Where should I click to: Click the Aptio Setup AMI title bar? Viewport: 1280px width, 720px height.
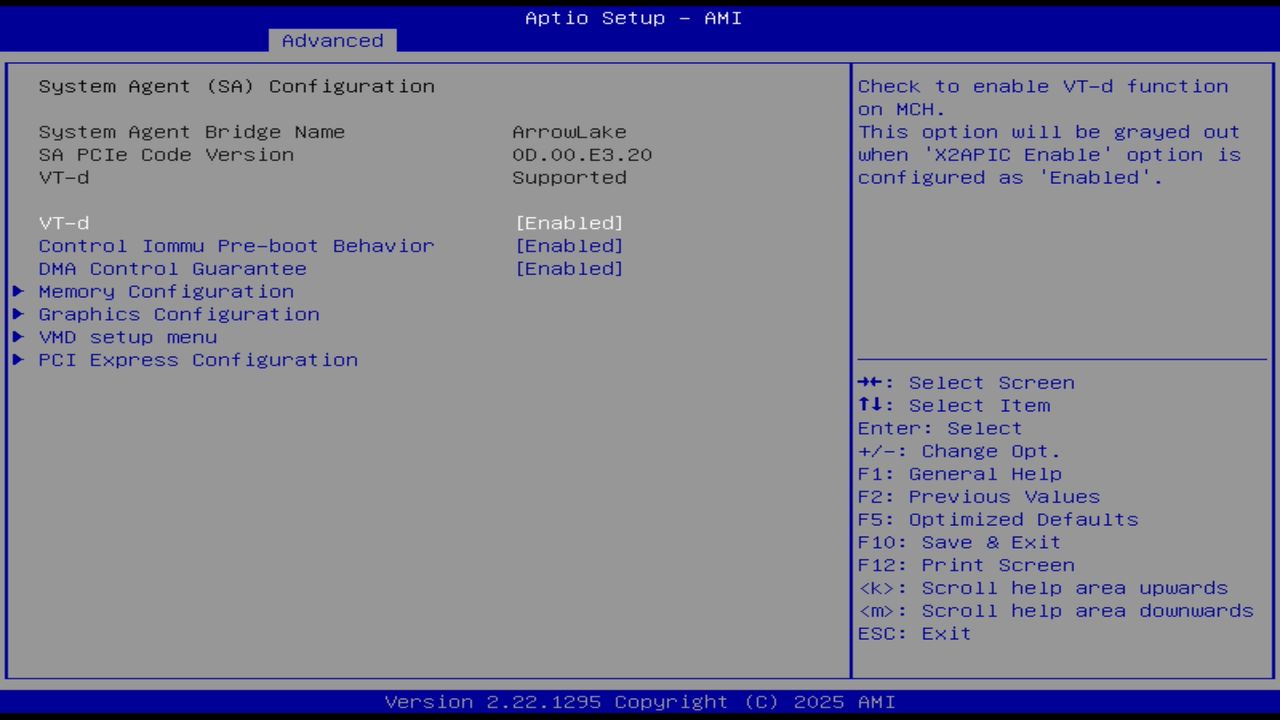click(x=632, y=18)
